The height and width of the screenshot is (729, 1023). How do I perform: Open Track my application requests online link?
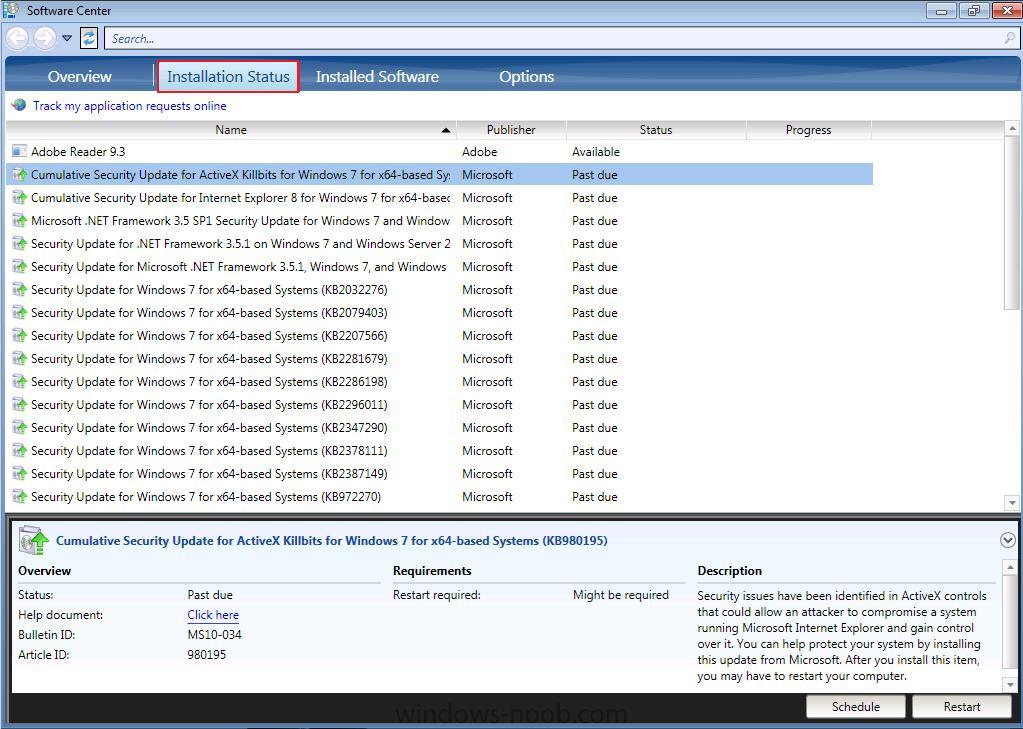click(130, 106)
